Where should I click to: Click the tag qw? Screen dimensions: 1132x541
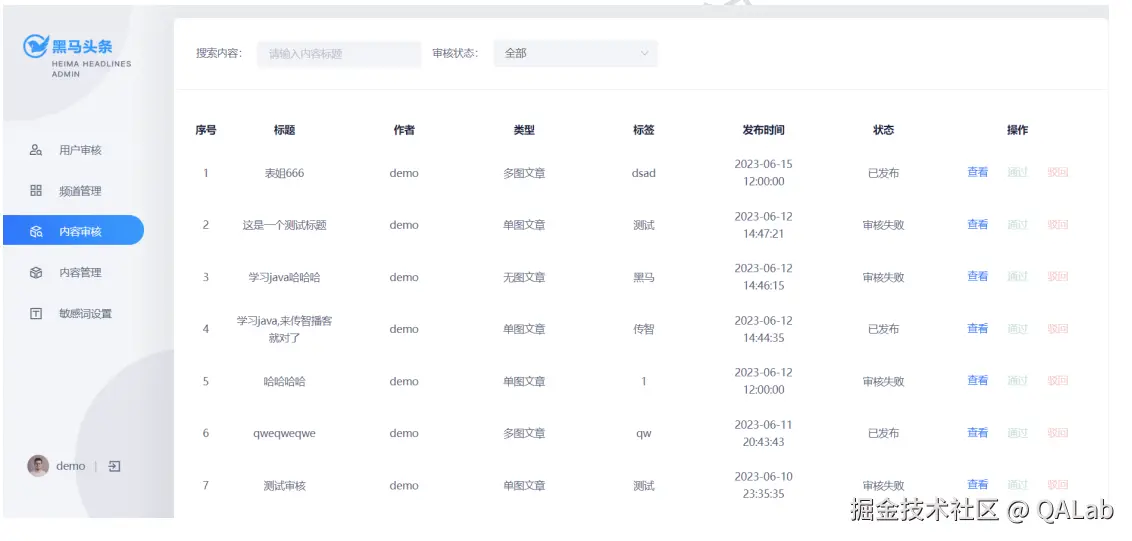pyautogui.click(x=643, y=433)
